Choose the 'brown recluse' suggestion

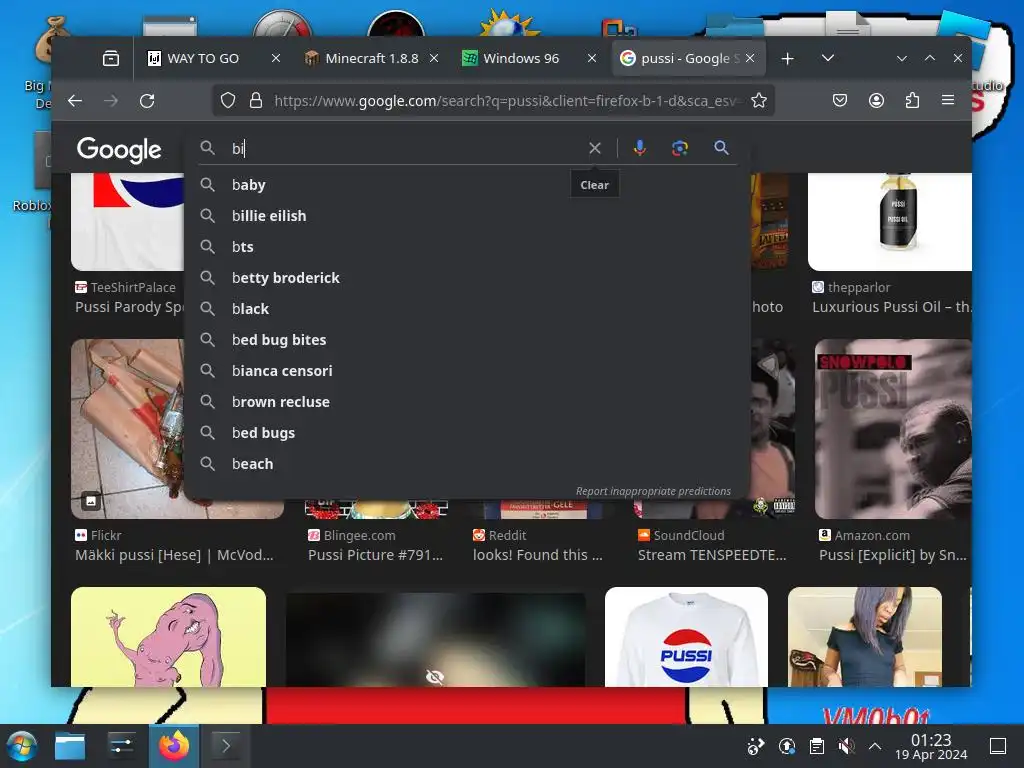466,402
